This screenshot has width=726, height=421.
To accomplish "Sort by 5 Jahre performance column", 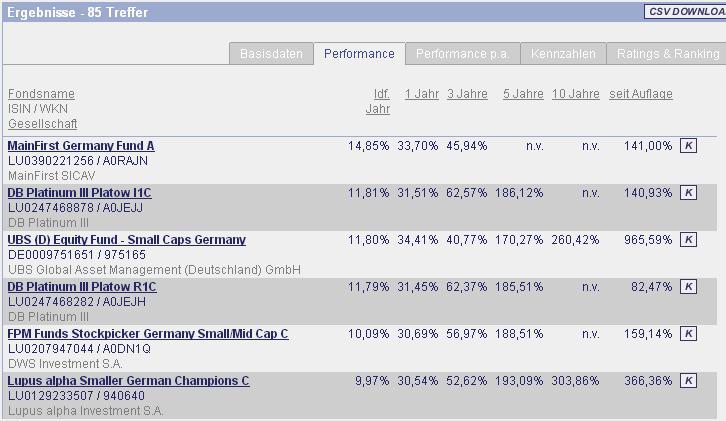I will (x=523, y=94).
